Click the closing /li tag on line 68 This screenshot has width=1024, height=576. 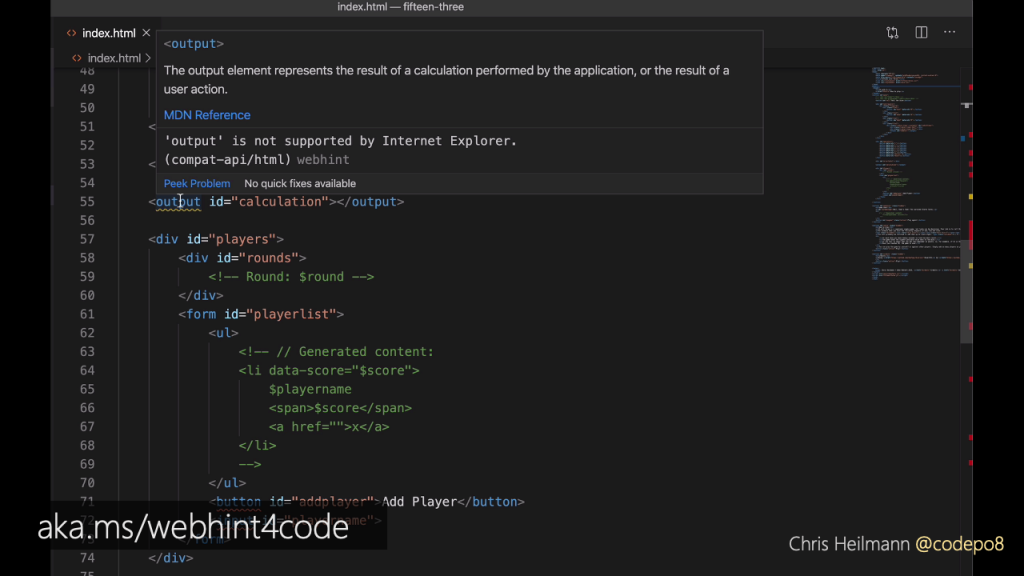tap(257, 445)
